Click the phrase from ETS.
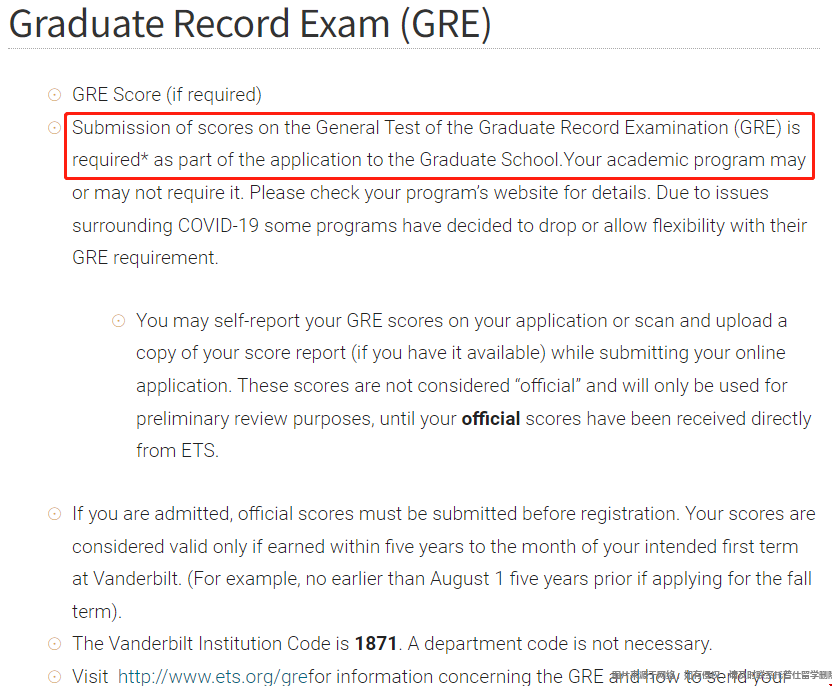 point(177,450)
